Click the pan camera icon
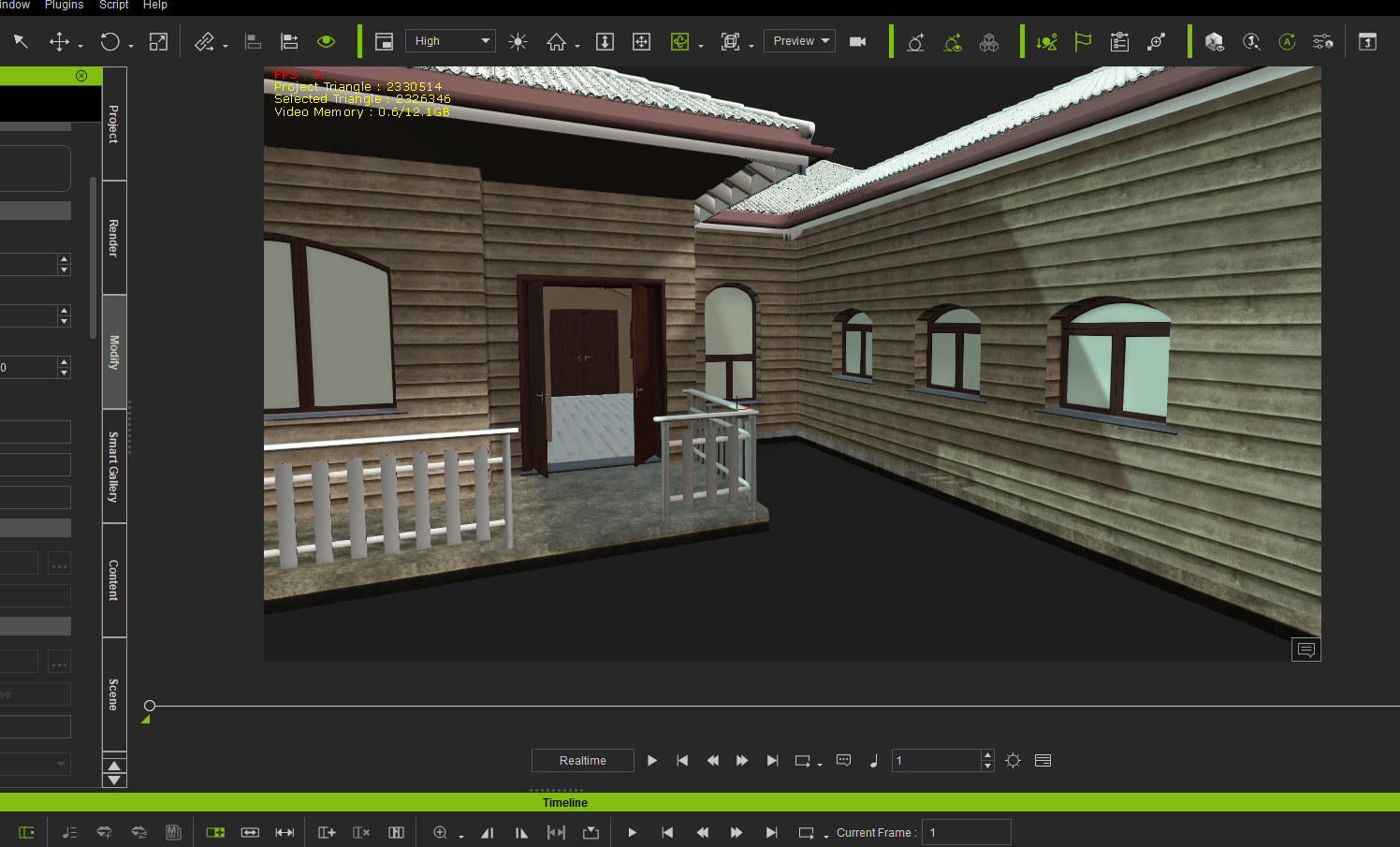Viewport: 1400px width, 847px height. coord(641,41)
